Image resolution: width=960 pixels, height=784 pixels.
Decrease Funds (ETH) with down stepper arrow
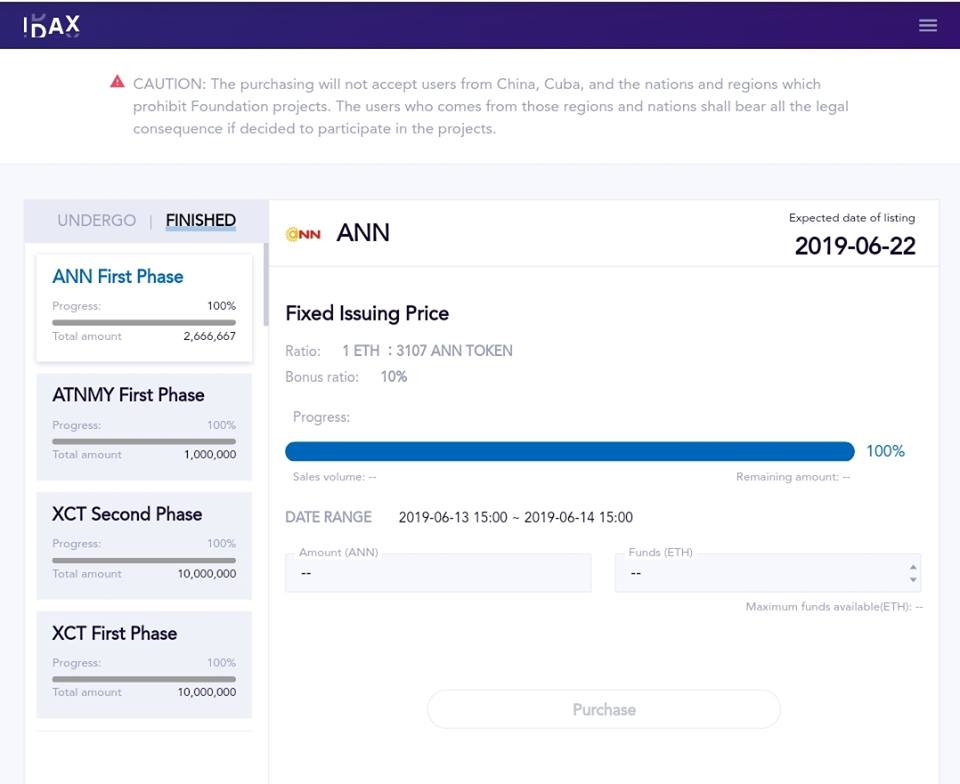(913, 579)
